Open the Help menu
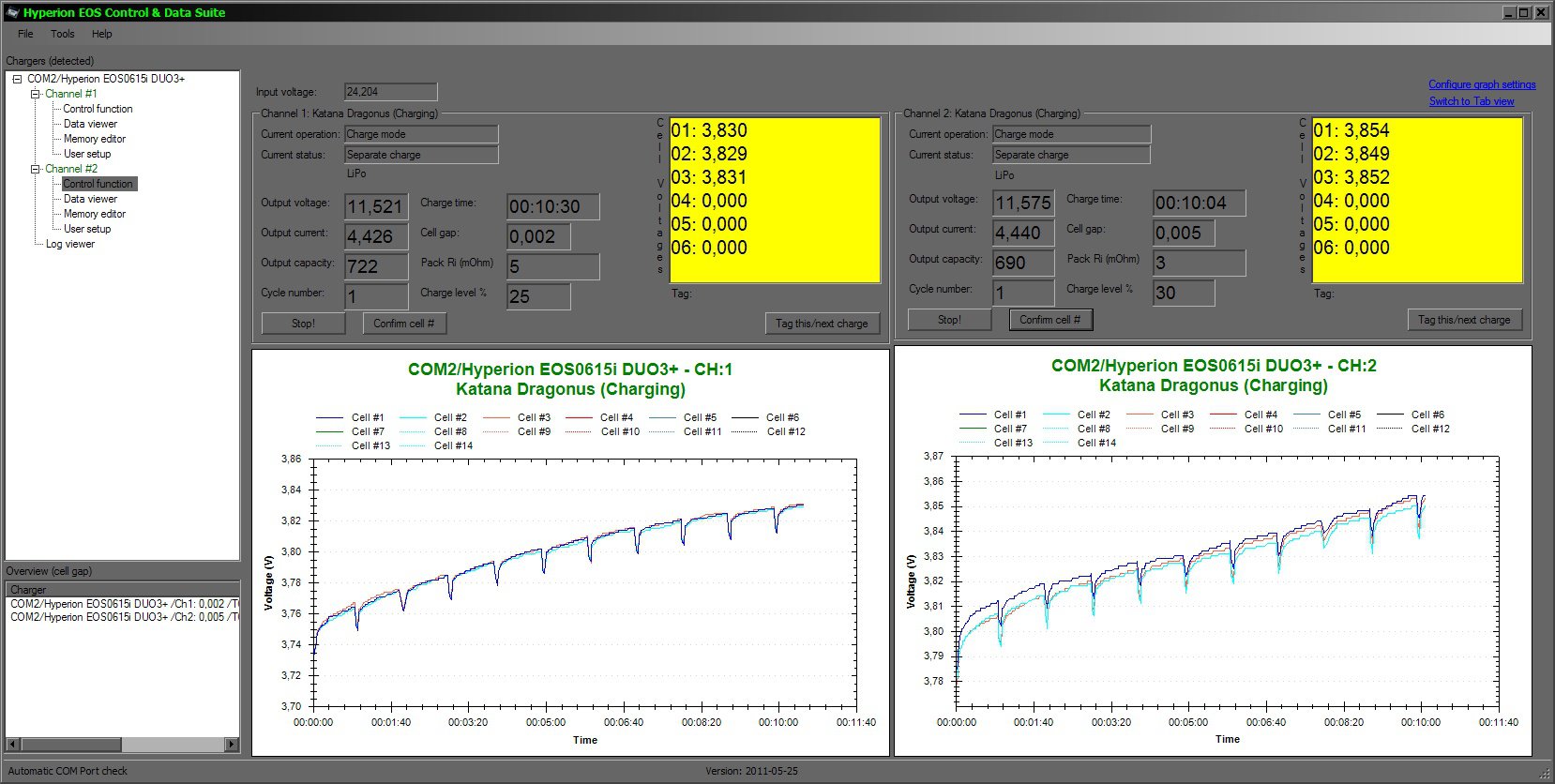The height and width of the screenshot is (784, 1555). coord(102,34)
